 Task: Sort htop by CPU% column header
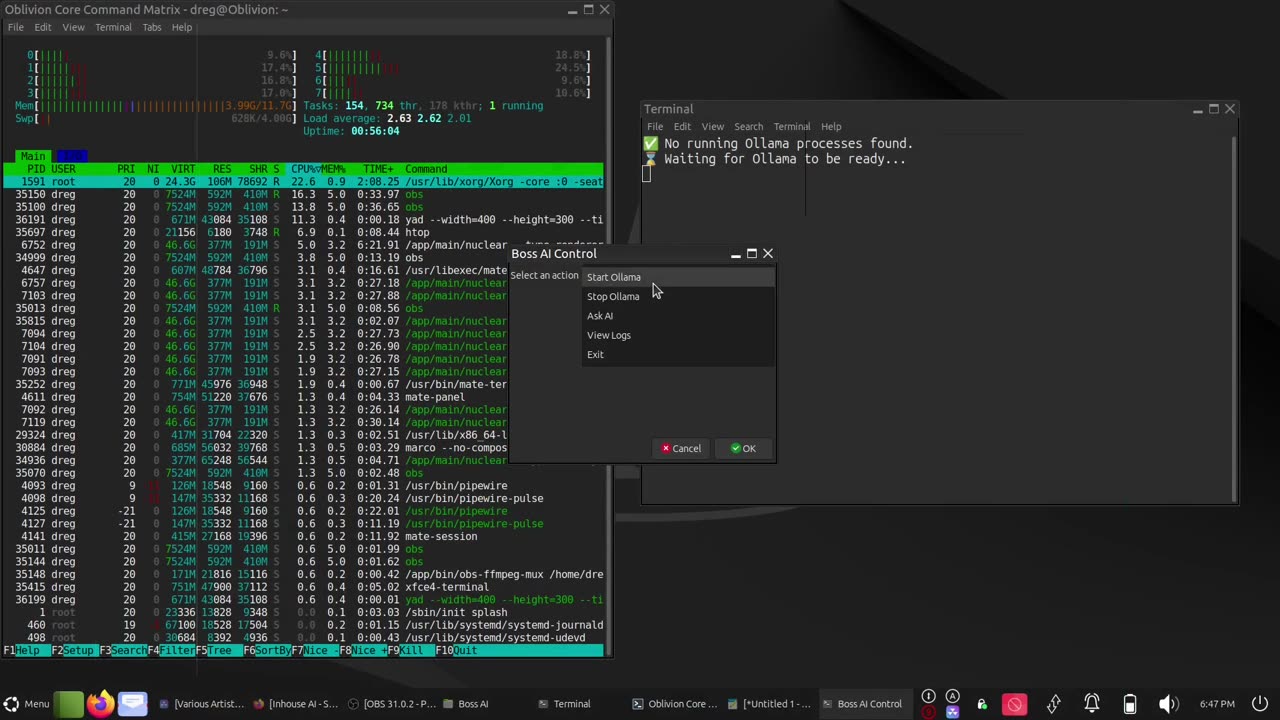[303, 169]
